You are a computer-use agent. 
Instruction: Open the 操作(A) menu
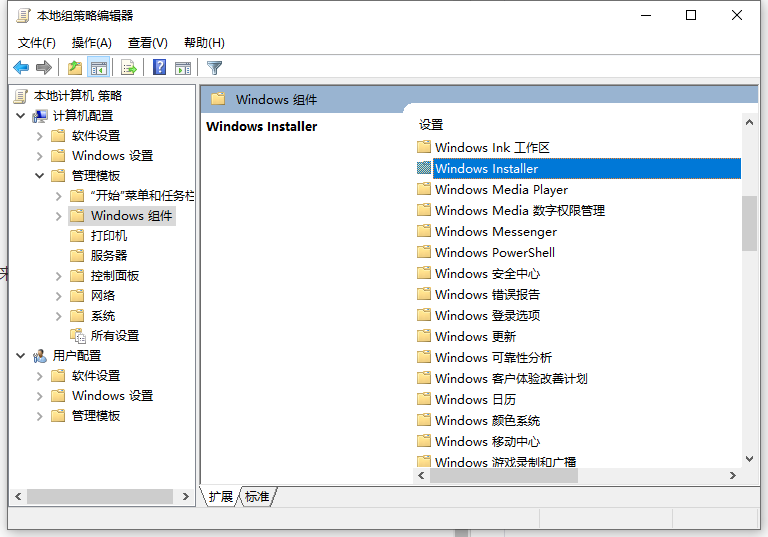91,43
